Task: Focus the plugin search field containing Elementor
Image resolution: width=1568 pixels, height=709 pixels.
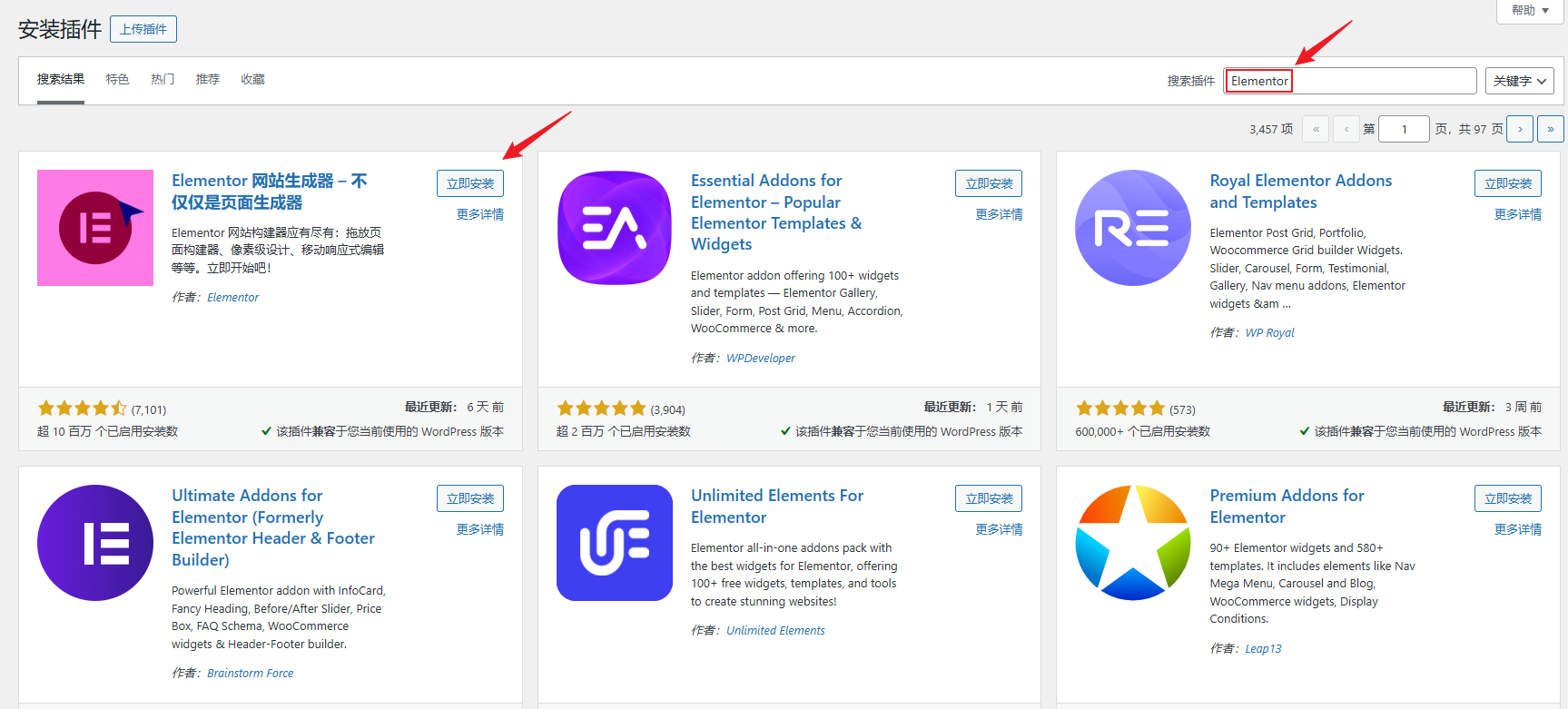Action: click(x=1351, y=81)
